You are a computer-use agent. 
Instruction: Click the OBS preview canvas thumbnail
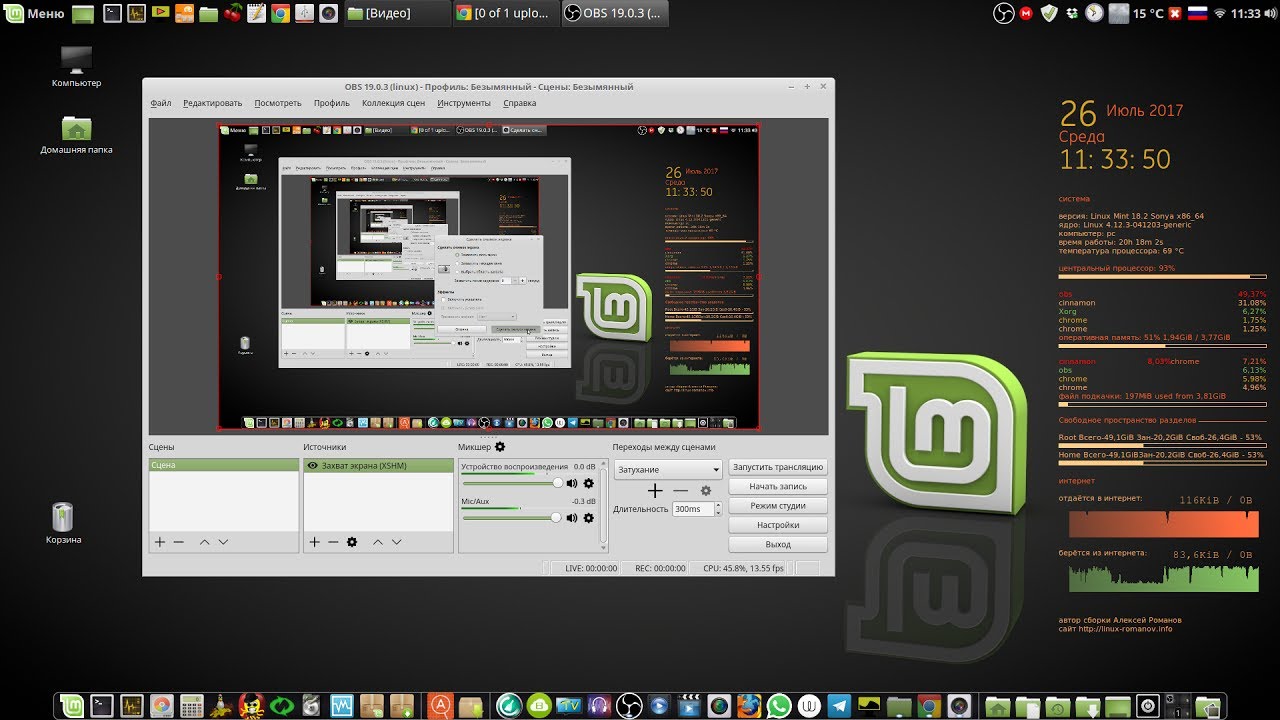[489, 276]
